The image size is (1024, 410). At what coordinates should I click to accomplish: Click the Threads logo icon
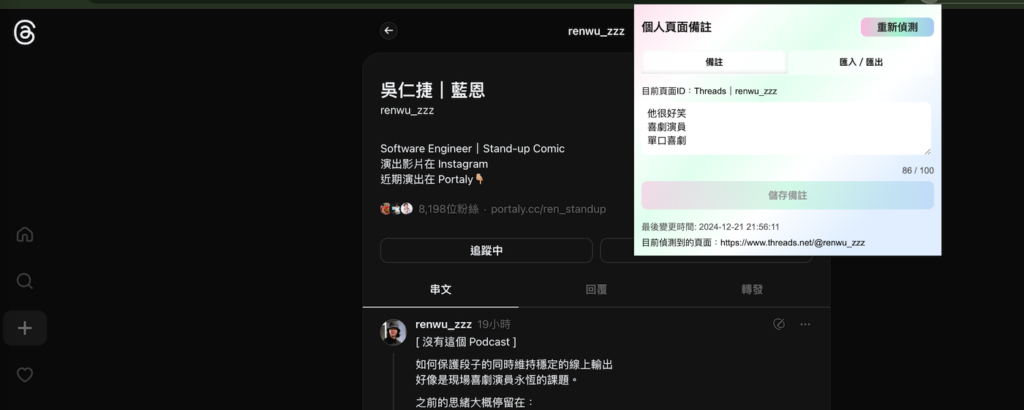pyautogui.click(x=24, y=32)
